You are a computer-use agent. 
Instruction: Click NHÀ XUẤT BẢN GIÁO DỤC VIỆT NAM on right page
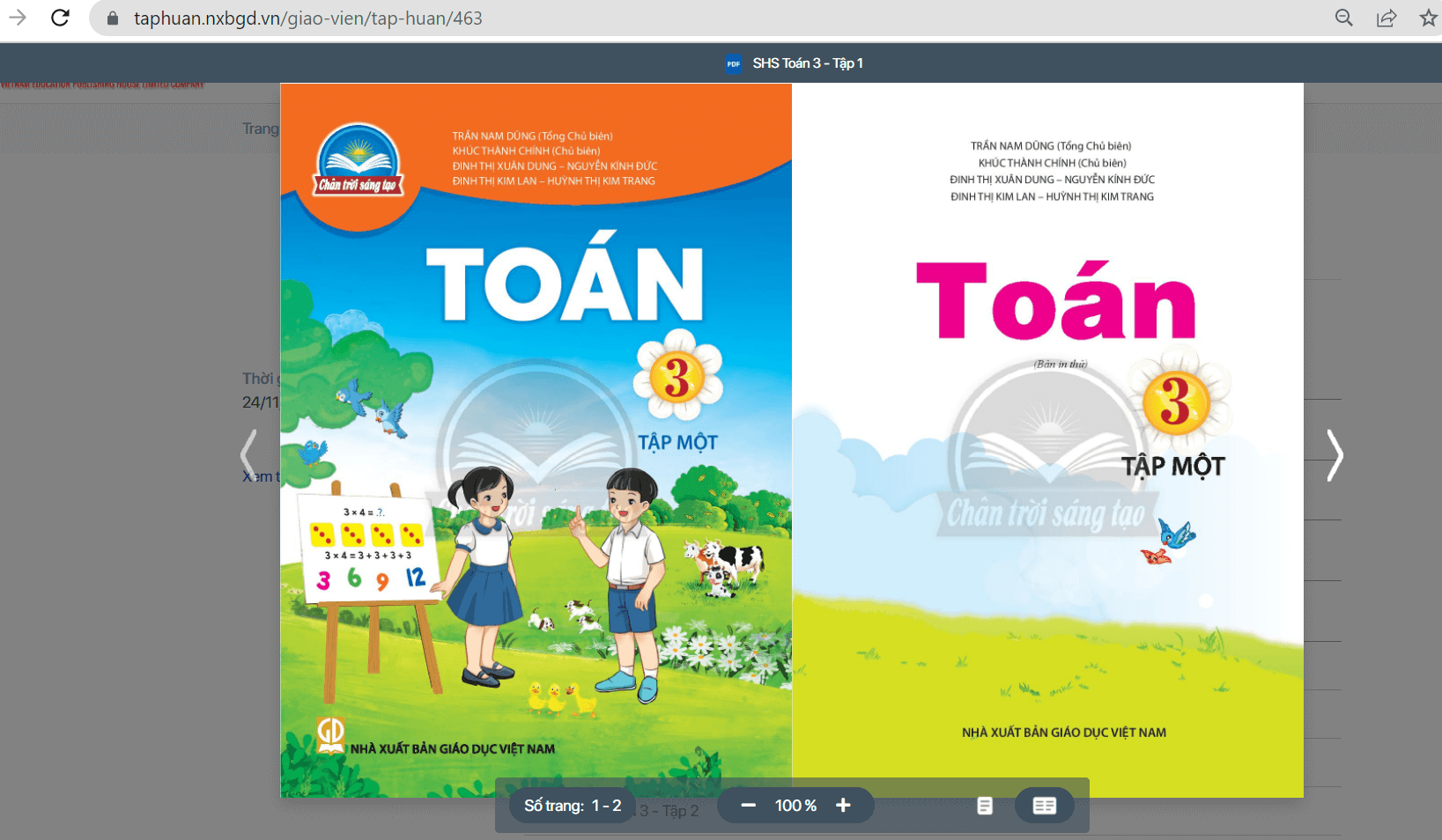(x=1064, y=733)
